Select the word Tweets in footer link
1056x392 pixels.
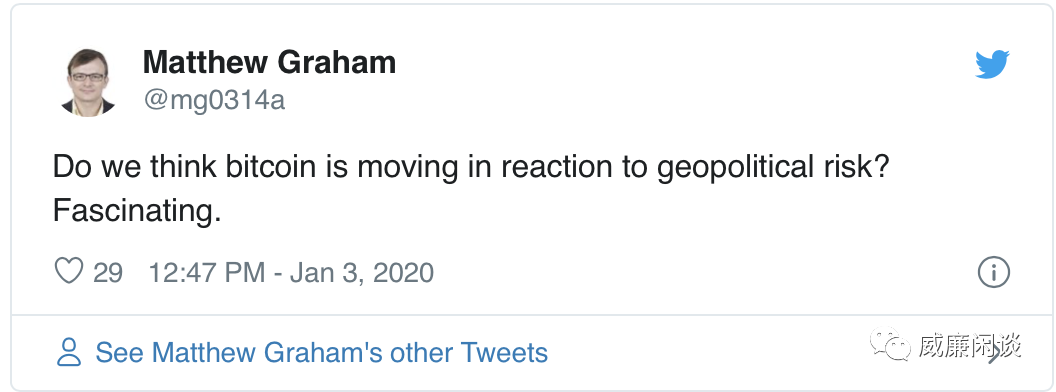(504, 353)
